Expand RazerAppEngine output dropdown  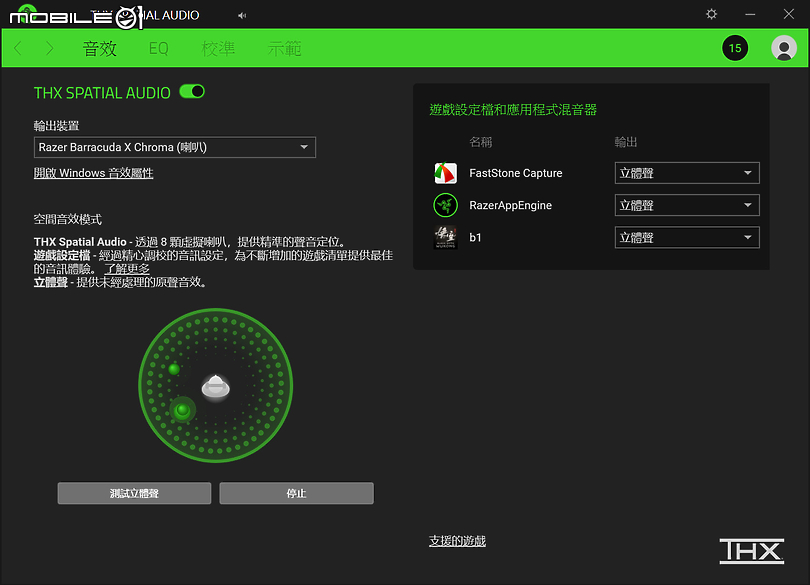click(x=687, y=205)
